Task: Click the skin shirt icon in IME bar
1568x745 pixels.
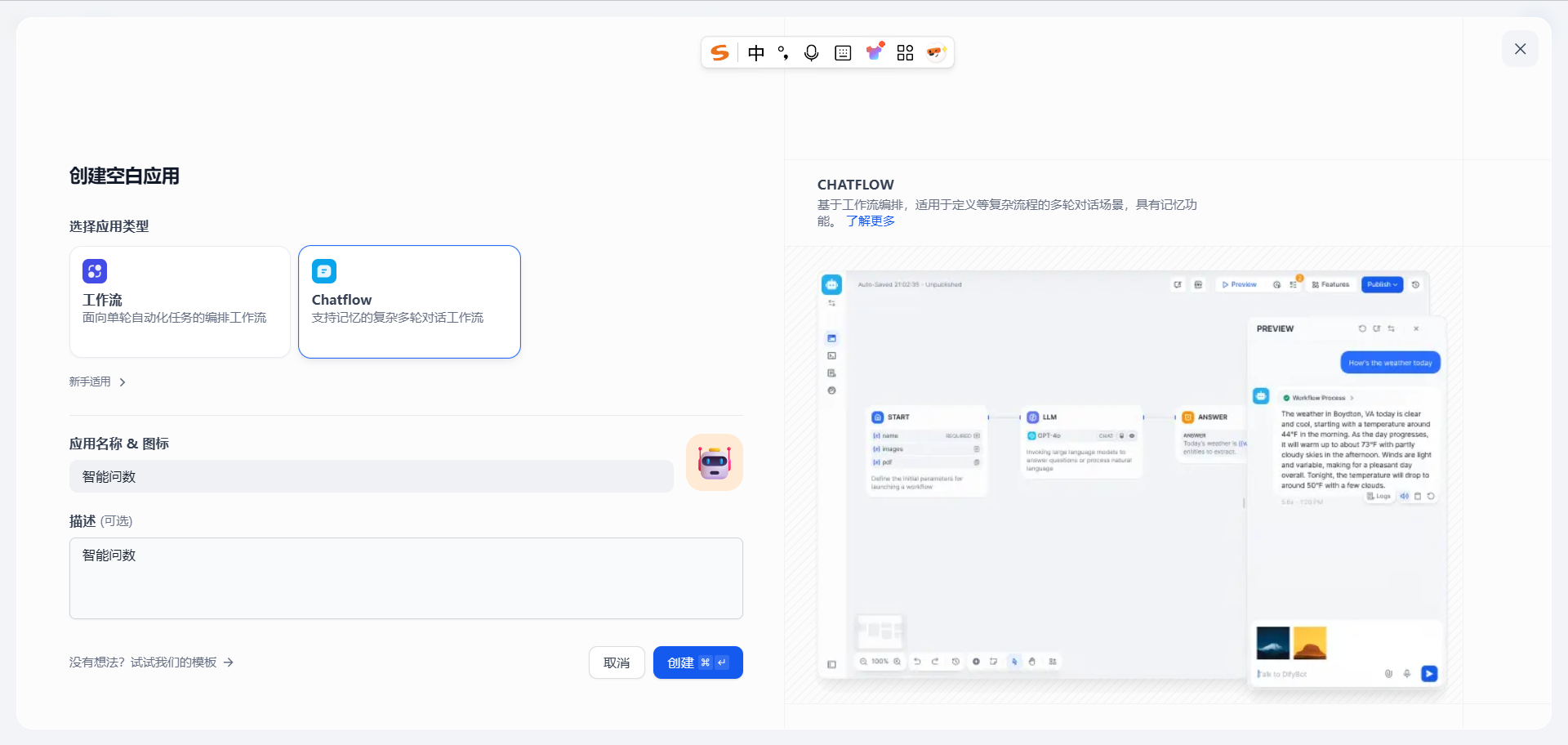Action: pos(875,53)
